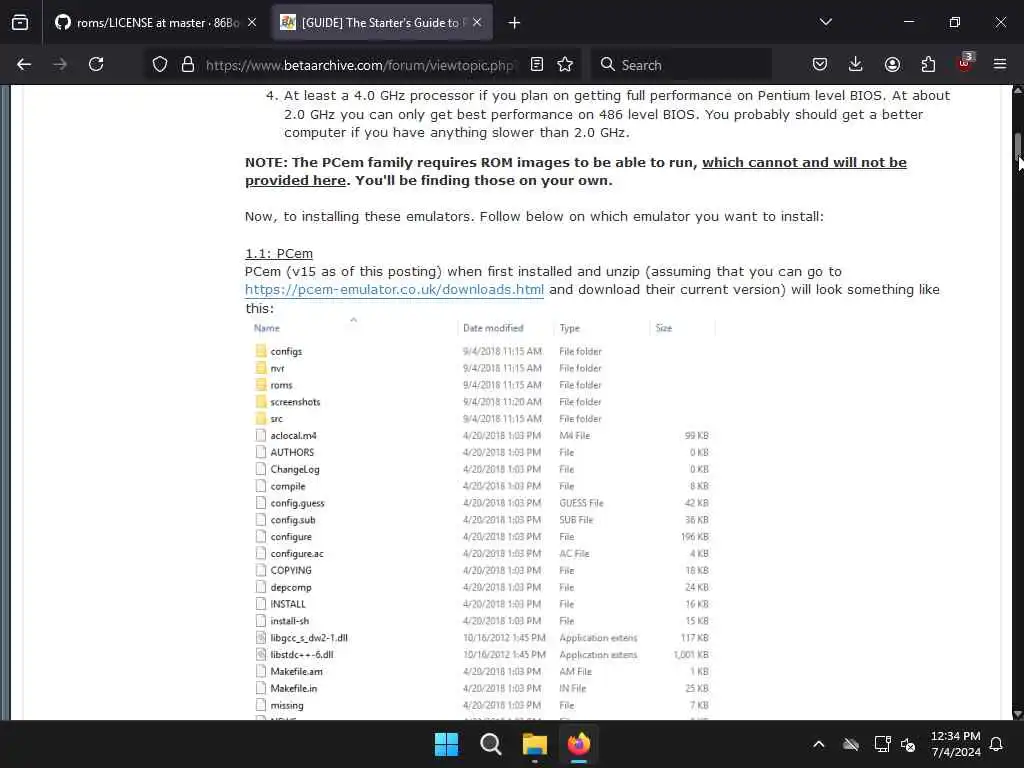Click the scrollbar down arrow
Viewport: 1024px width, 768px height.
1017,714
